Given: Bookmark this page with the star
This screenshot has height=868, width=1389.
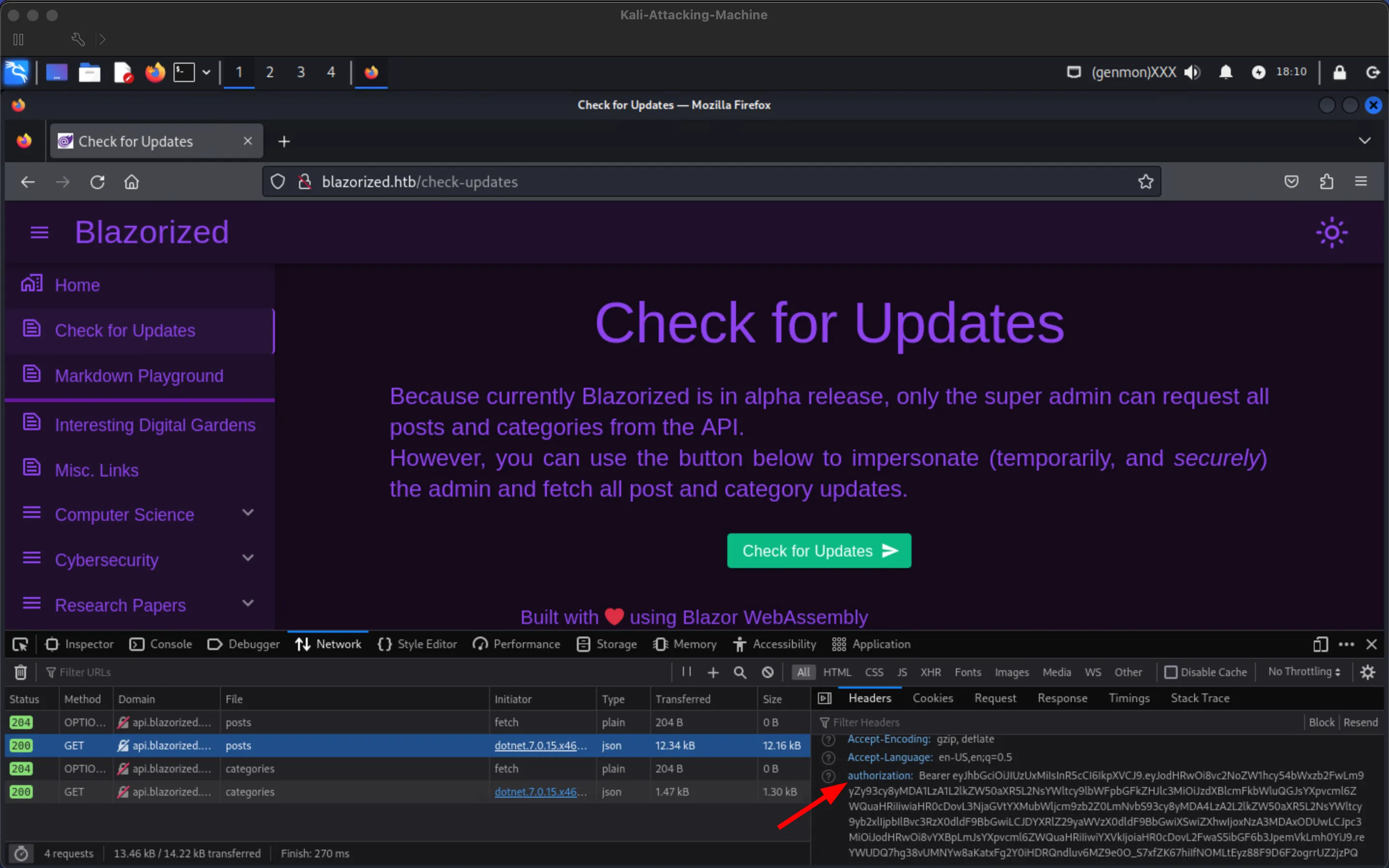Looking at the screenshot, I should [1145, 182].
